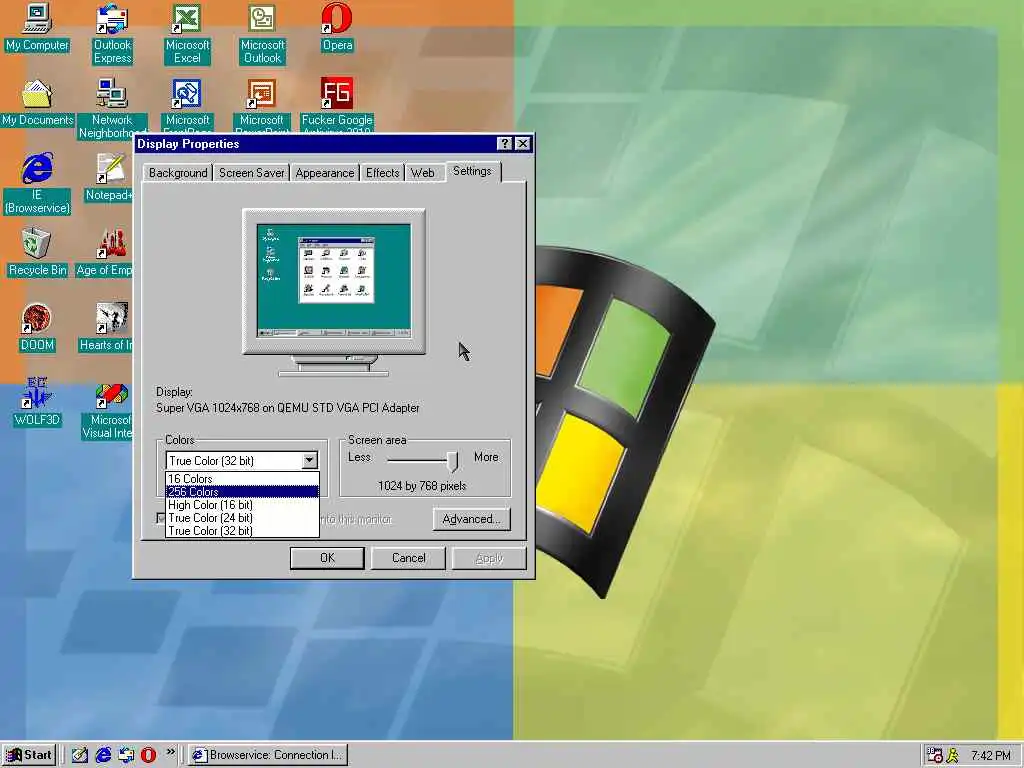Click the Fucker Google red FG icon
Image resolution: width=1024 pixels, height=768 pixels.
[x=337, y=94]
